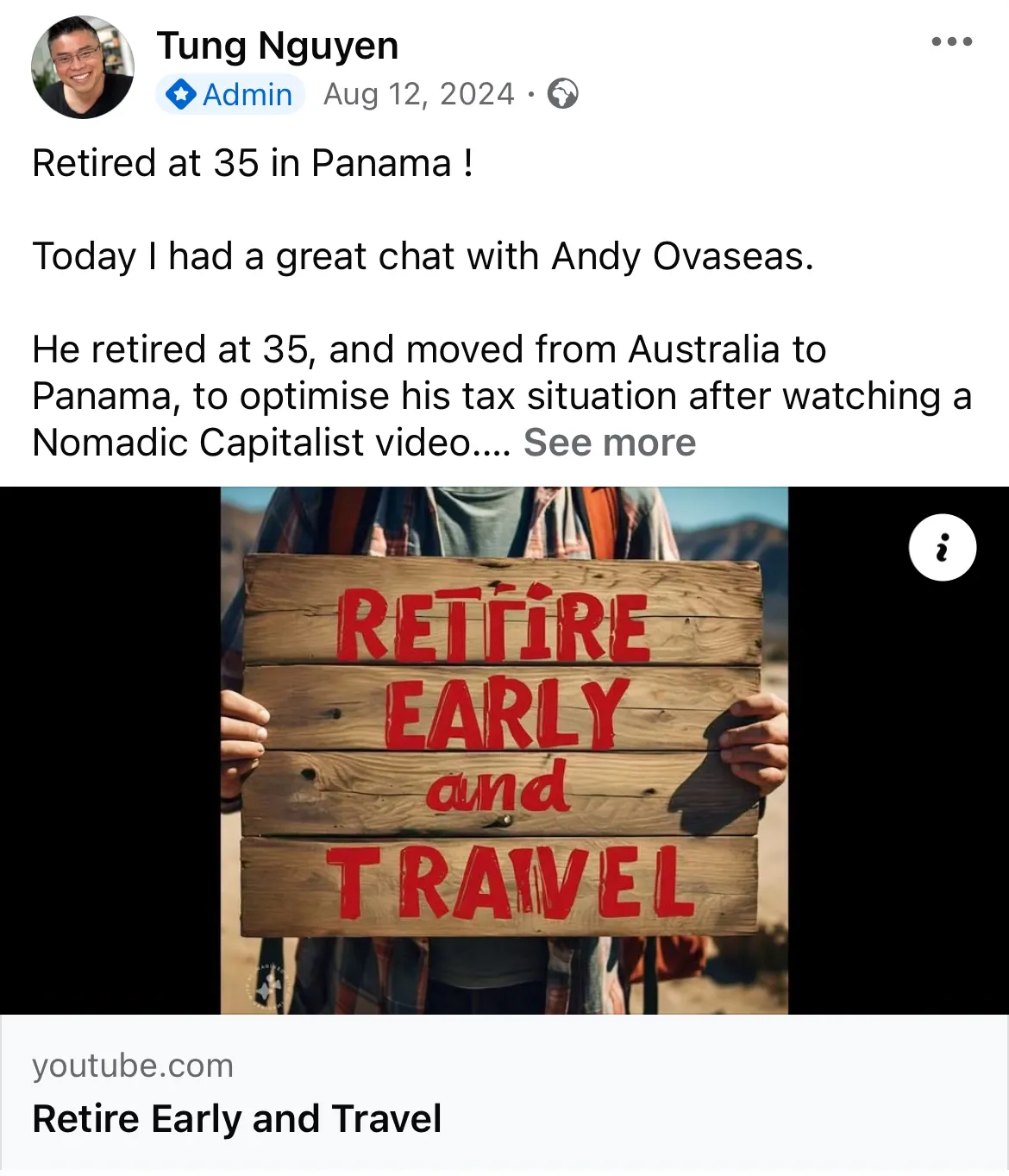
Task: Click the "Retired at 35 in Panama !" line
Action: tap(253, 163)
